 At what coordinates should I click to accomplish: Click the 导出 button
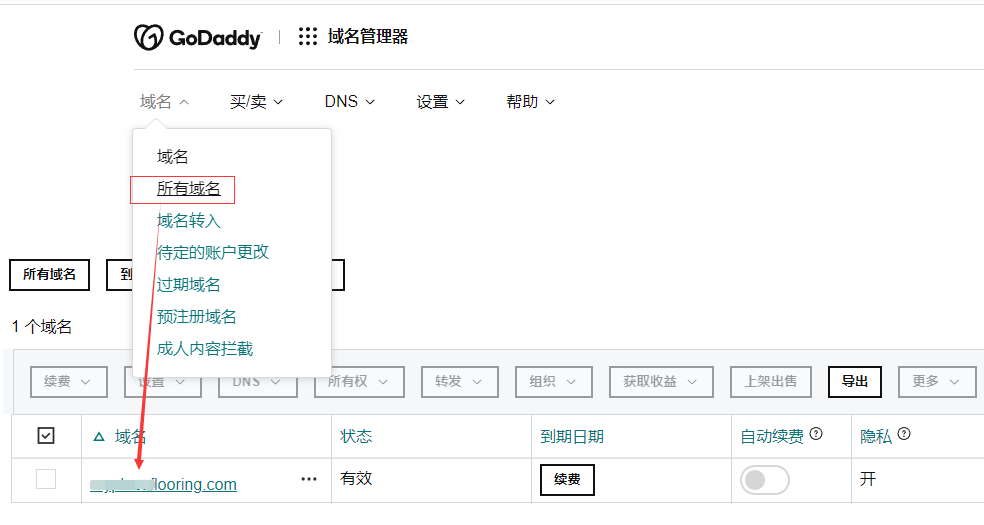pos(855,381)
